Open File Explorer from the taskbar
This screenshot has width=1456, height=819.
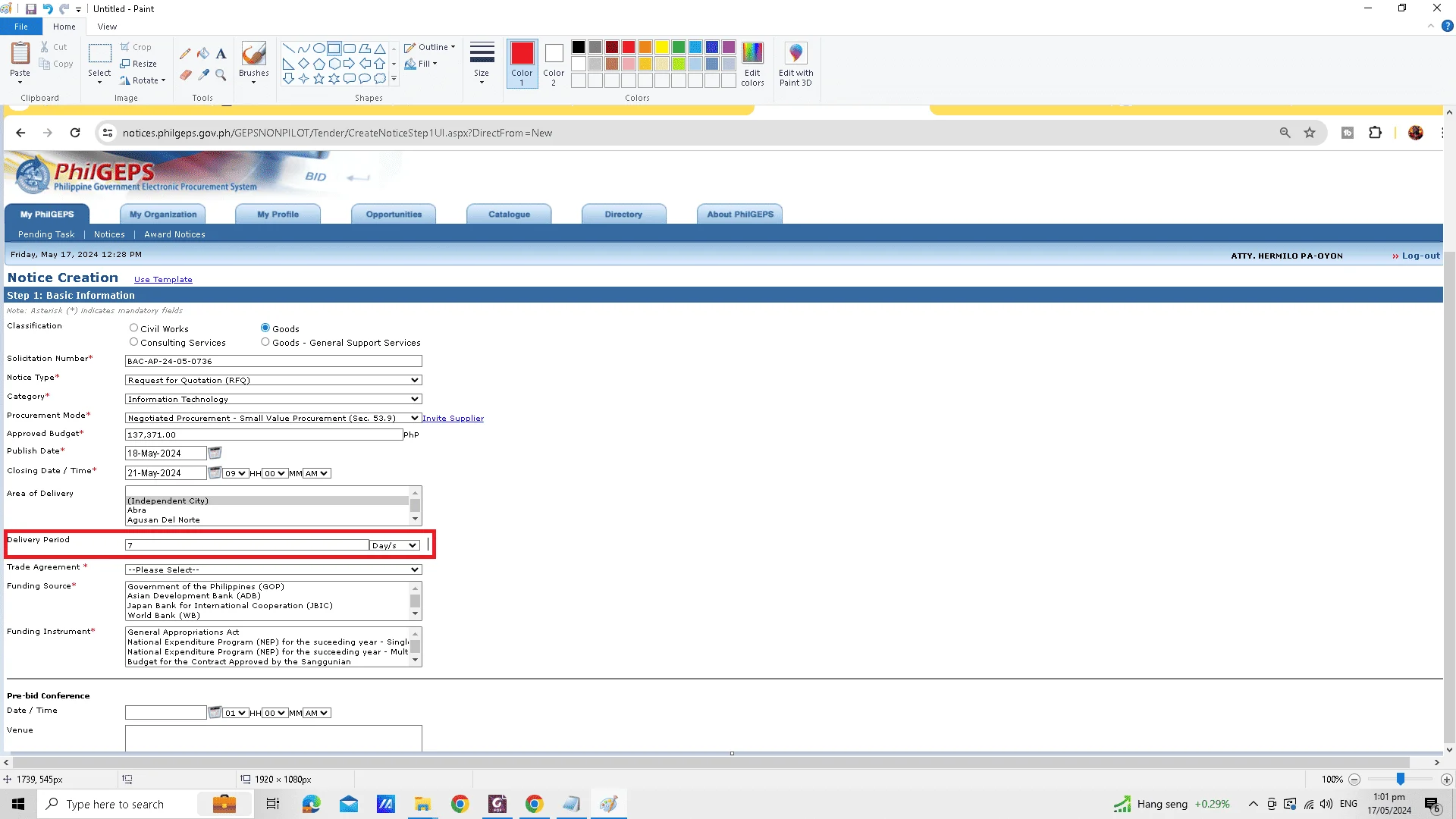pyautogui.click(x=422, y=804)
